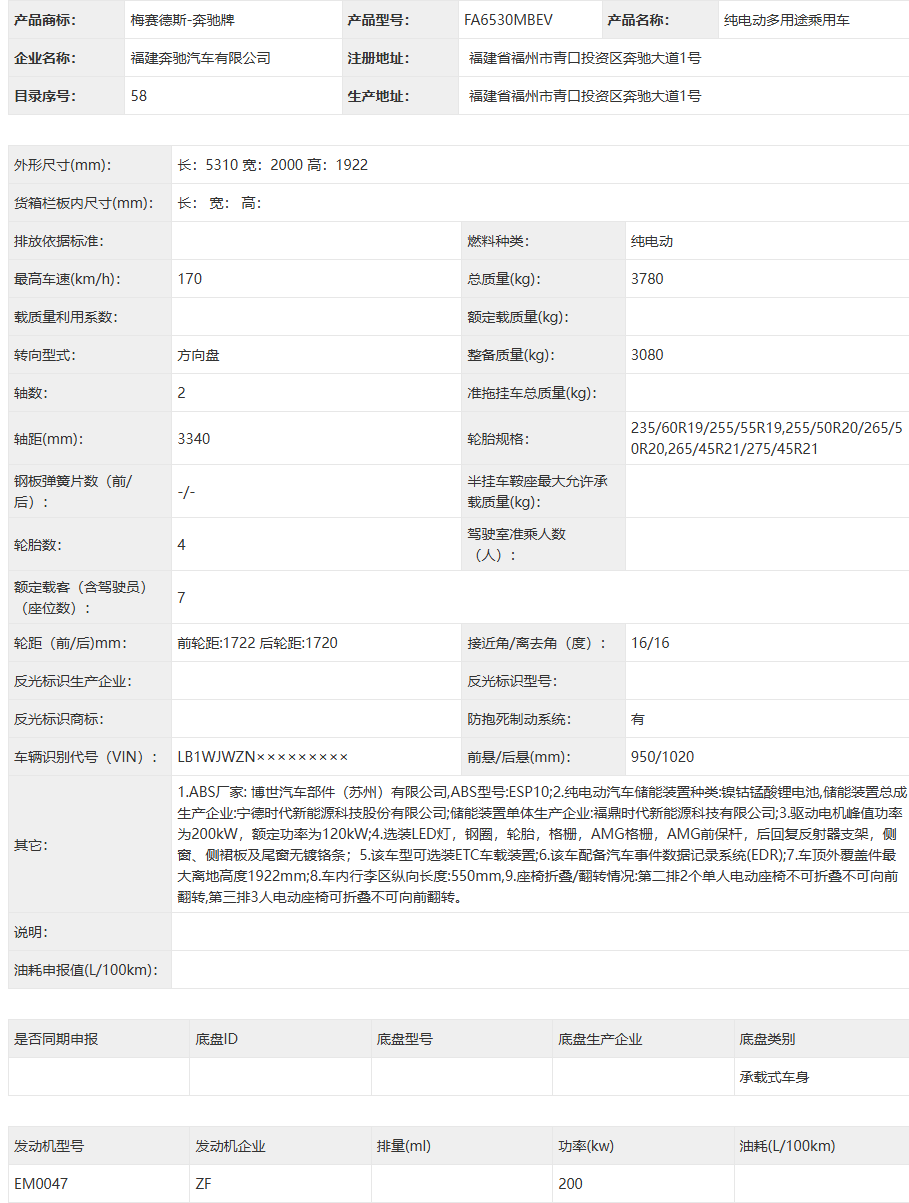Click the 底盘ID column header
The image size is (909, 1203).
click(x=216, y=1039)
